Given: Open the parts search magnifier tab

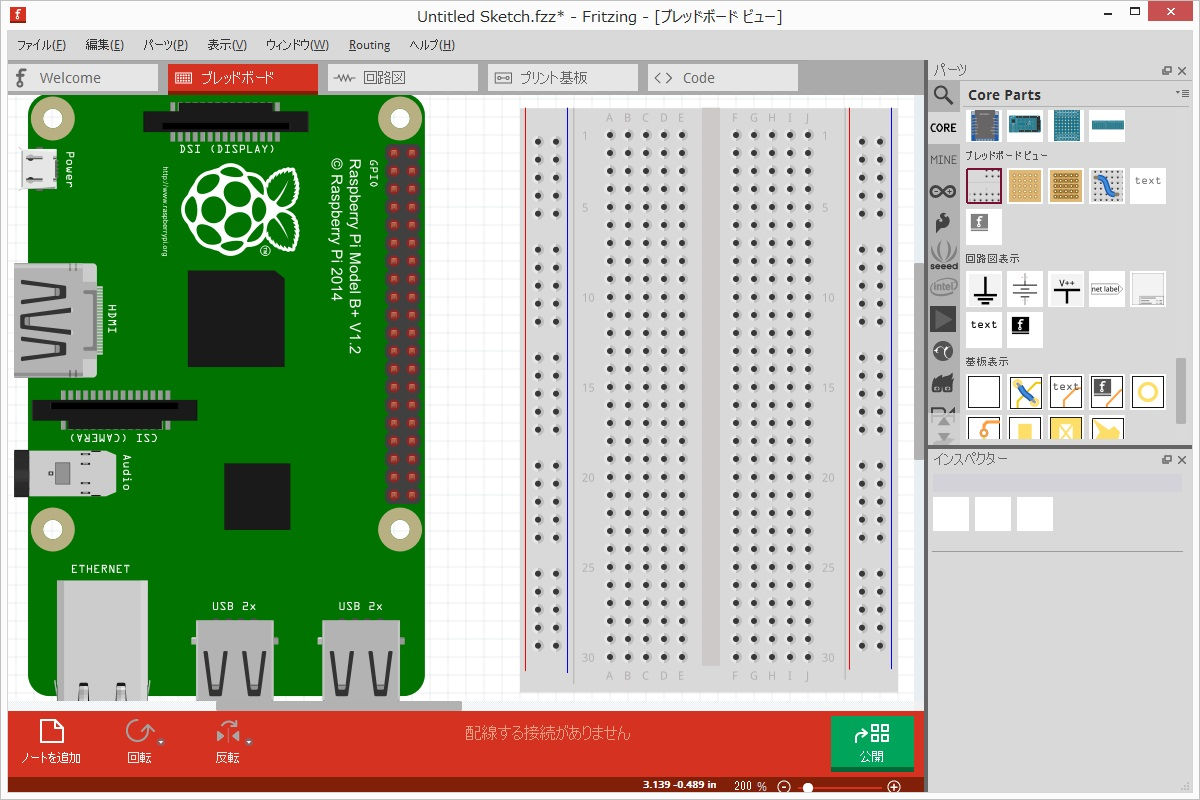Looking at the screenshot, I should (x=943, y=95).
